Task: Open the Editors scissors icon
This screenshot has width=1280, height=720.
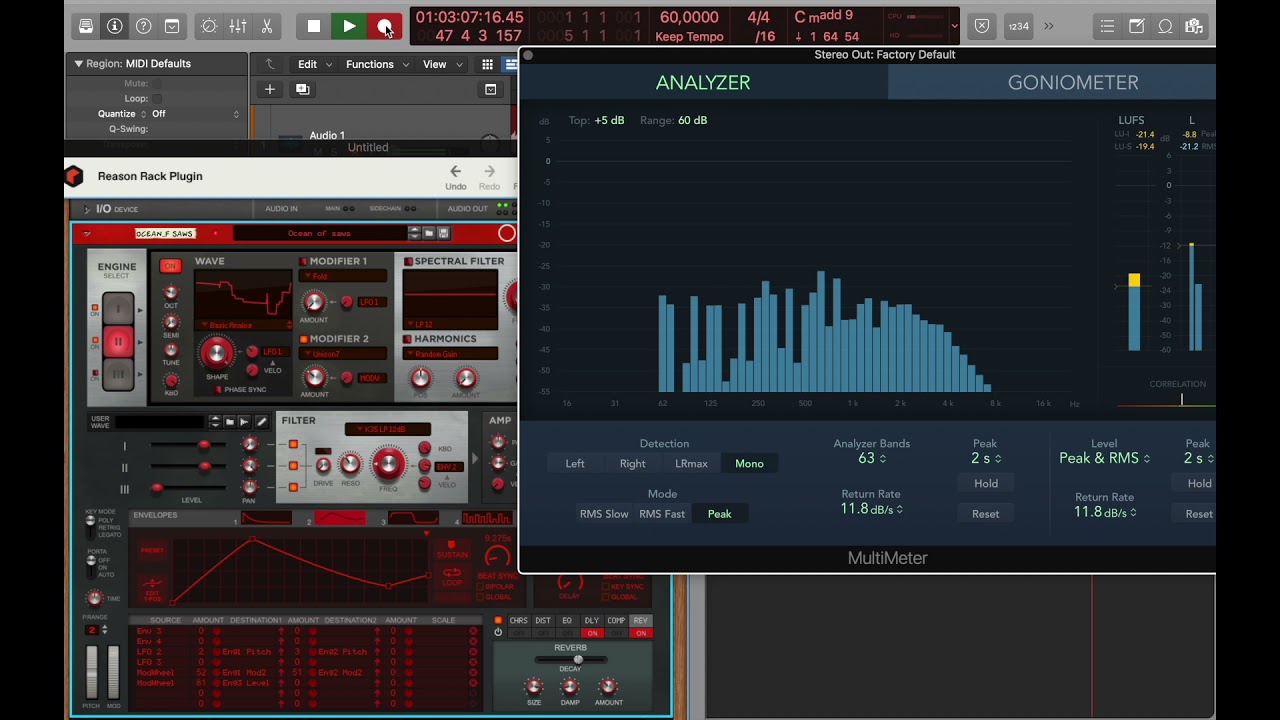Action: pos(266,26)
